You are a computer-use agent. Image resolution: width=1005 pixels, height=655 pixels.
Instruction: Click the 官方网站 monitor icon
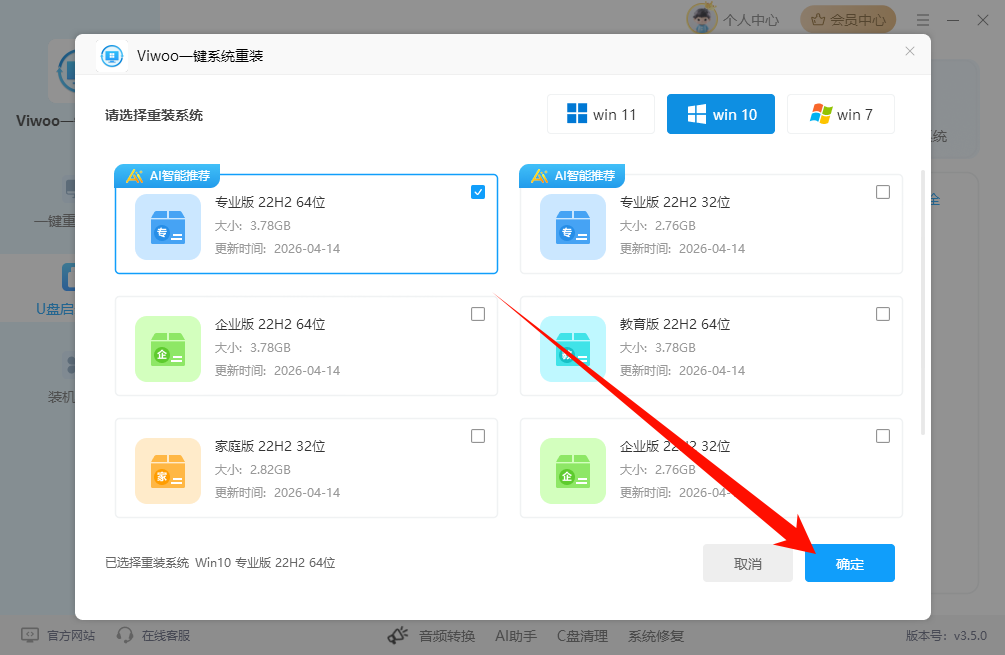click(x=30, y=635)
